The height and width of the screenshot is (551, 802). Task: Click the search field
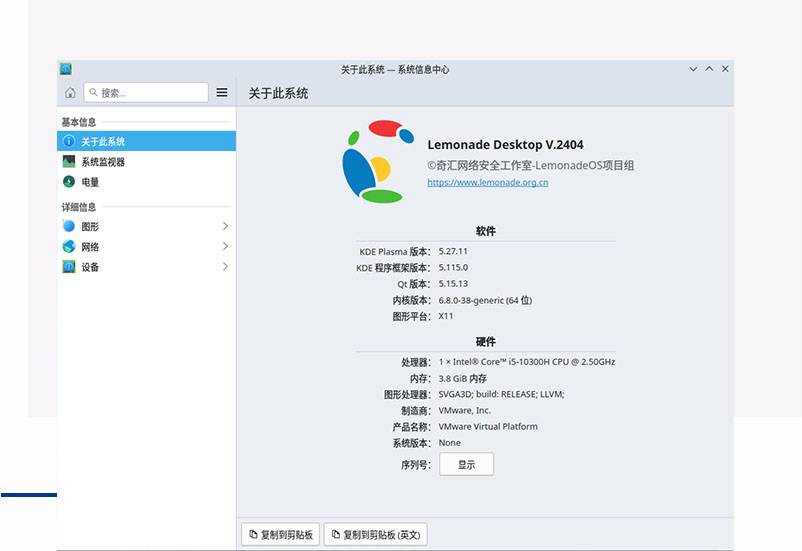coord(146,93)
